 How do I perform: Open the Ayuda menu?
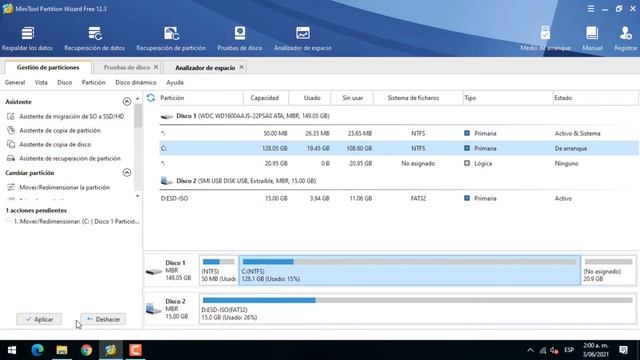pyautogui.click(x=175, y=82)
